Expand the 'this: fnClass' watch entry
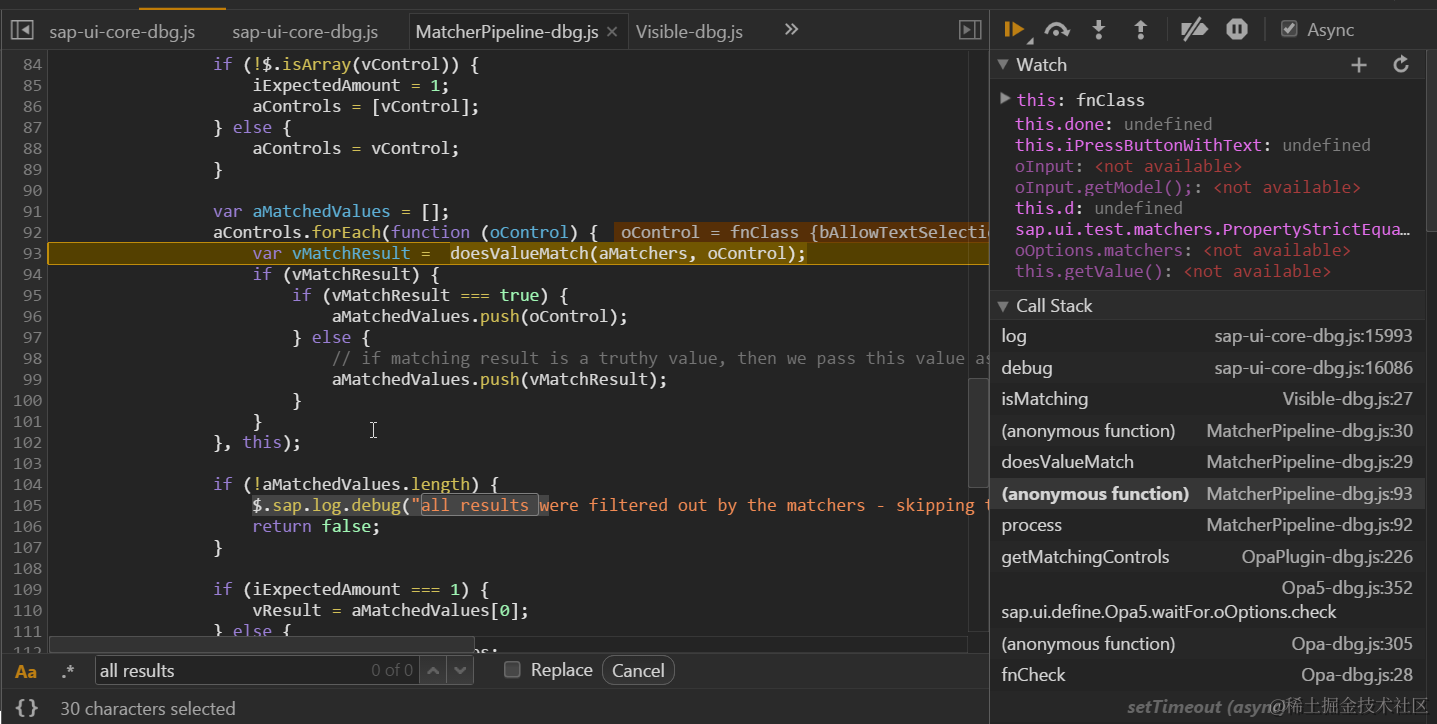1437x724 pixels. [1006, 99]
